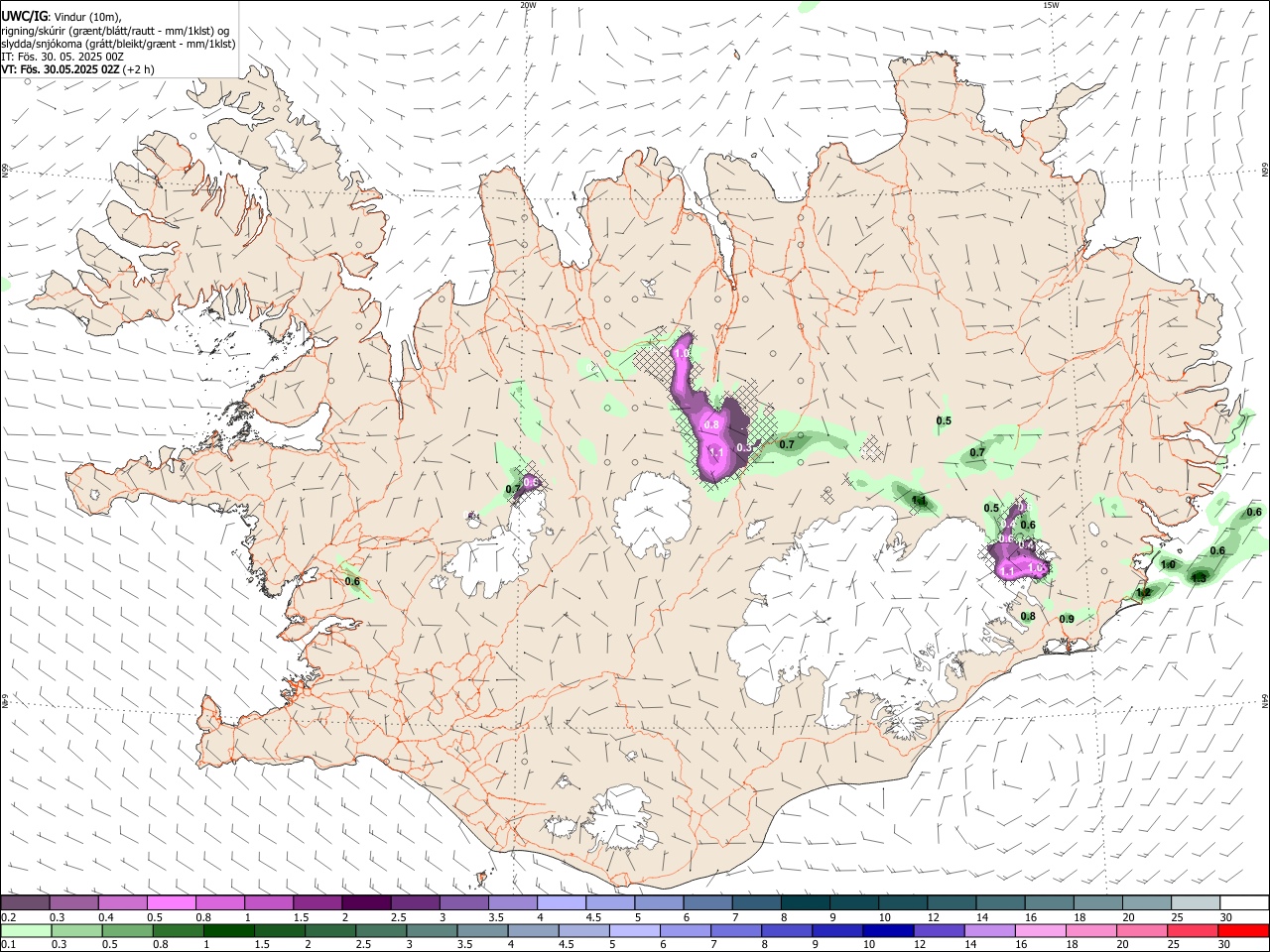The height and width of the screenshot is (952, 1270).
Task: Click the grey-teal 3–3.5 rain legend swatch
Action: (432, 930)
